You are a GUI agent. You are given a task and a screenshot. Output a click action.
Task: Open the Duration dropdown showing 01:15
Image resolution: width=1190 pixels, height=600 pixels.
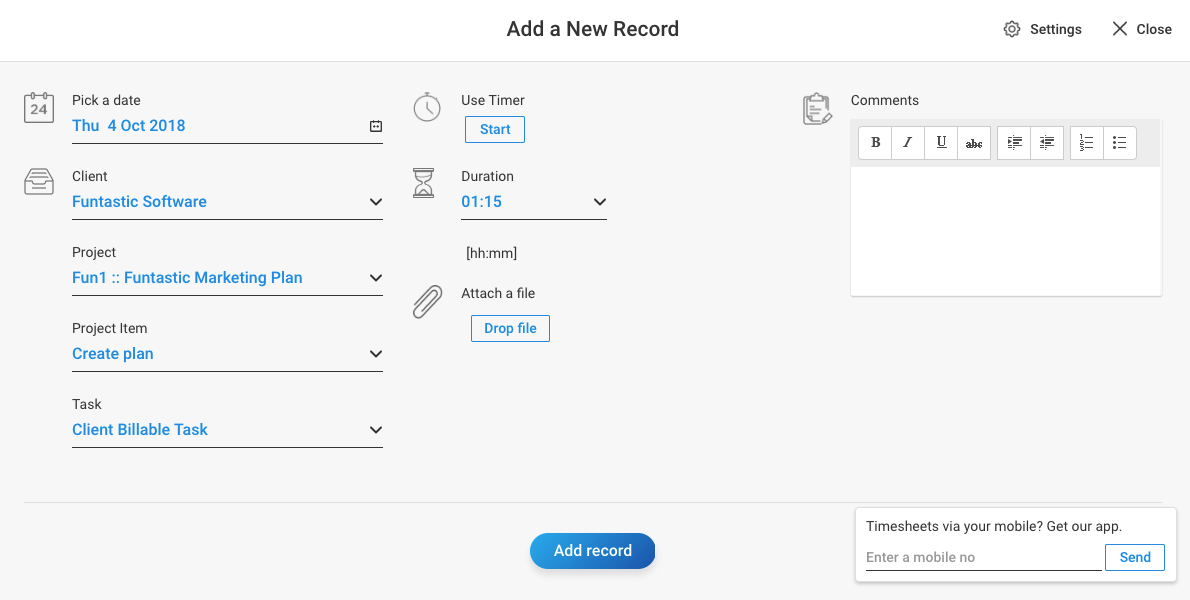534,202
